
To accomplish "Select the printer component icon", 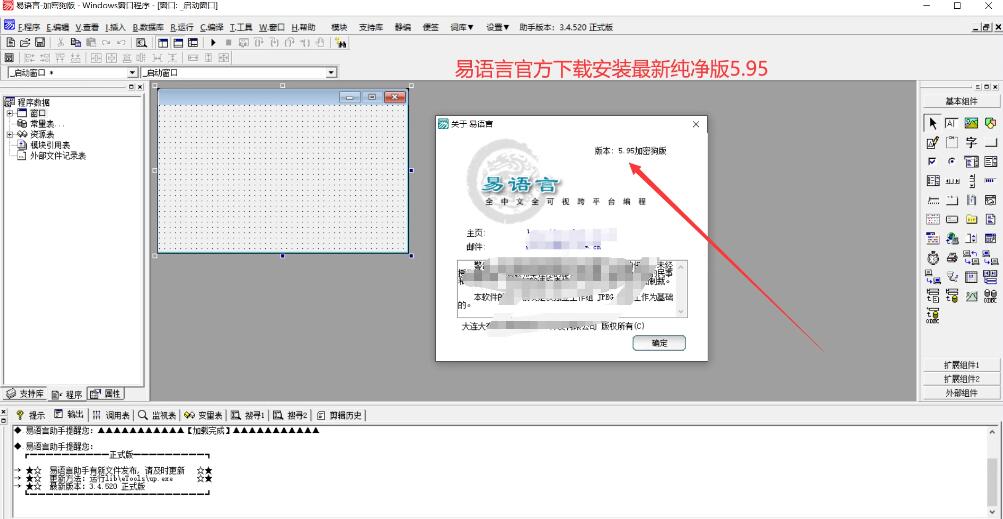I will tap(951, 258).
